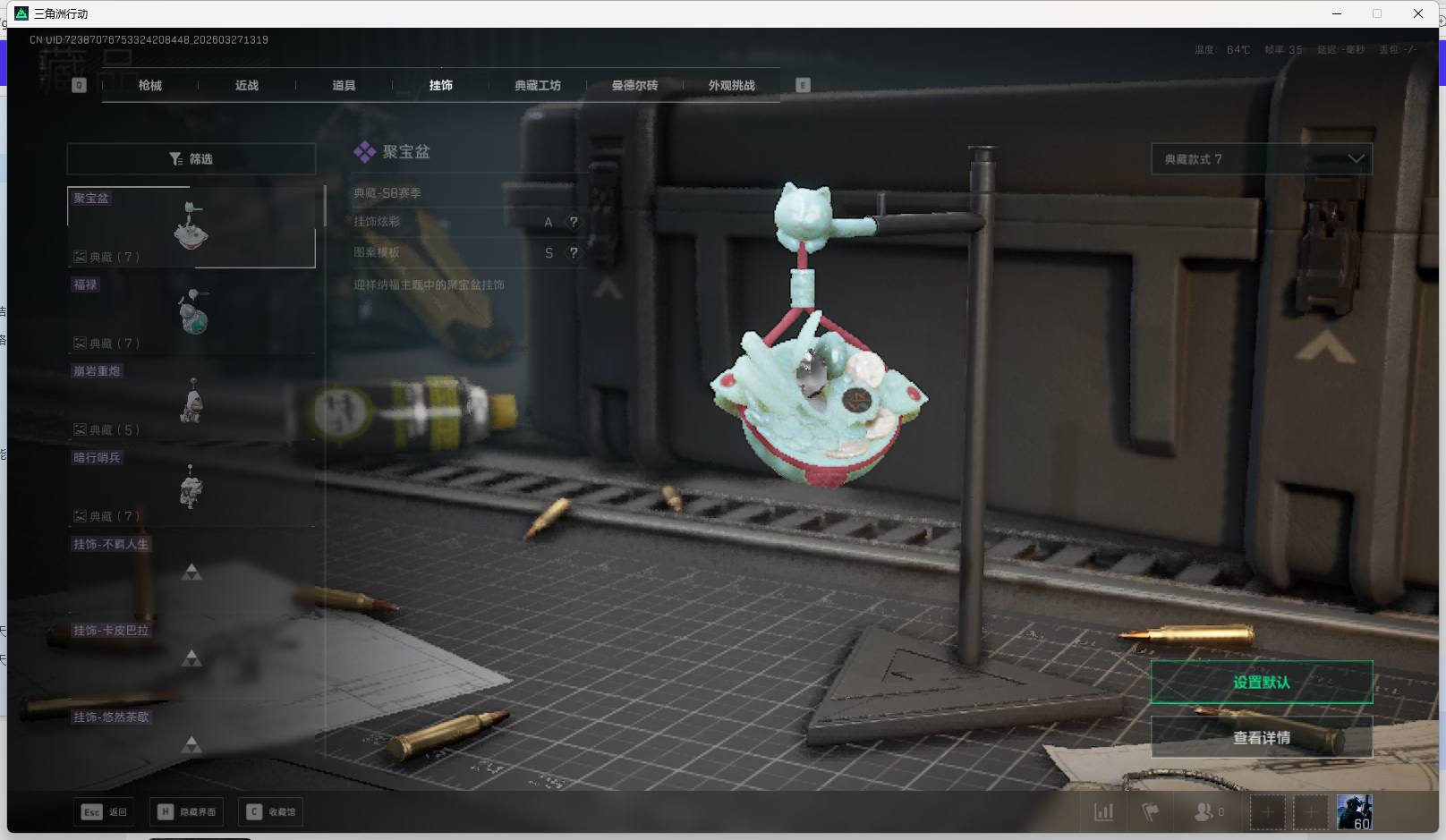Open the 外观挑战 tab
The image size is (1446, 840).
[x=732, y=86]
